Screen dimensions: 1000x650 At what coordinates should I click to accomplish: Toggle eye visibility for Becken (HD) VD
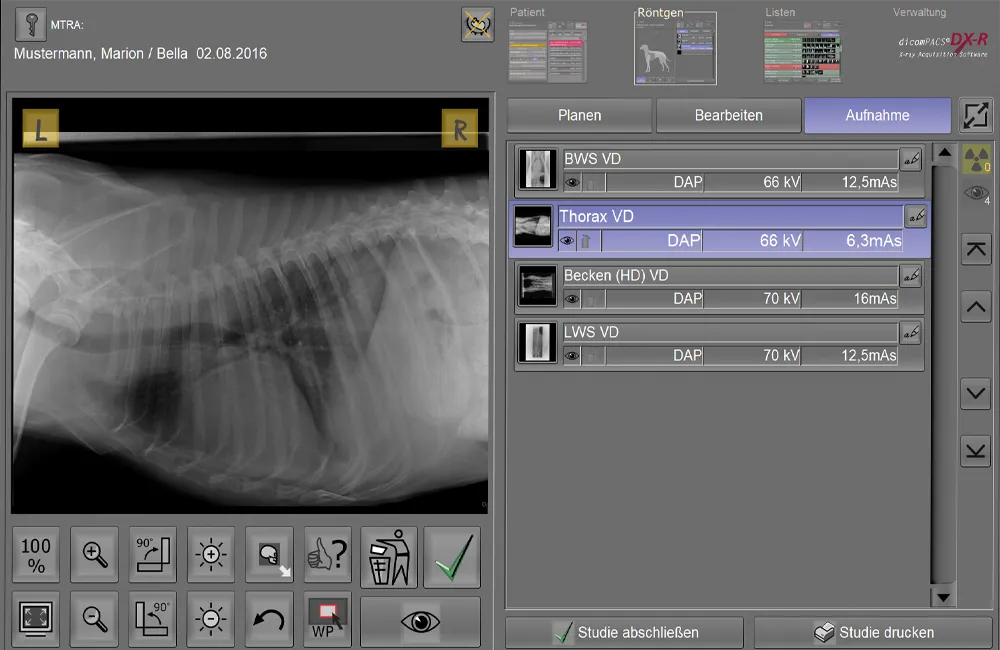(x=572, y=298)
